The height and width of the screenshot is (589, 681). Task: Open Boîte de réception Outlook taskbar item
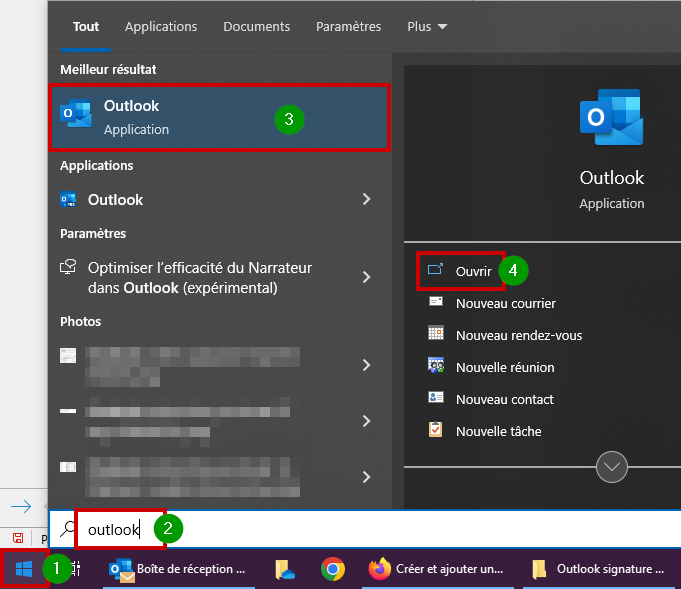(x=178, y=569)
